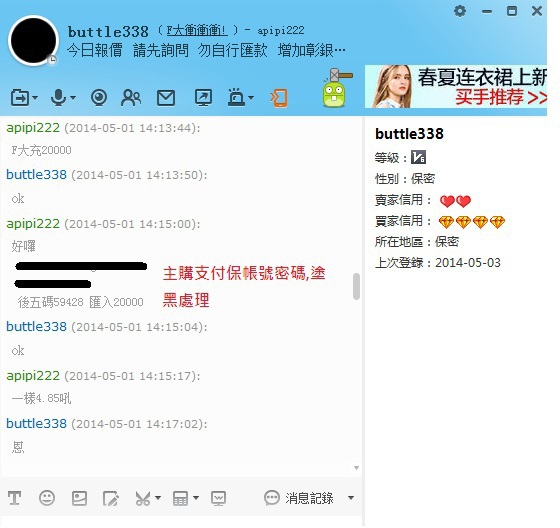
Task: Expand the send file dropdown arrow
Action: pos(35,97)
